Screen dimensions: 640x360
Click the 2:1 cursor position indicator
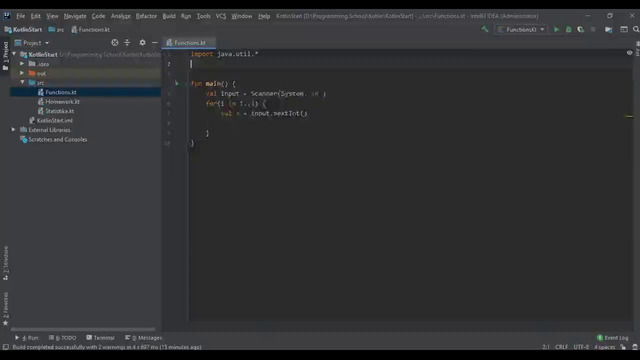[546, 347]
